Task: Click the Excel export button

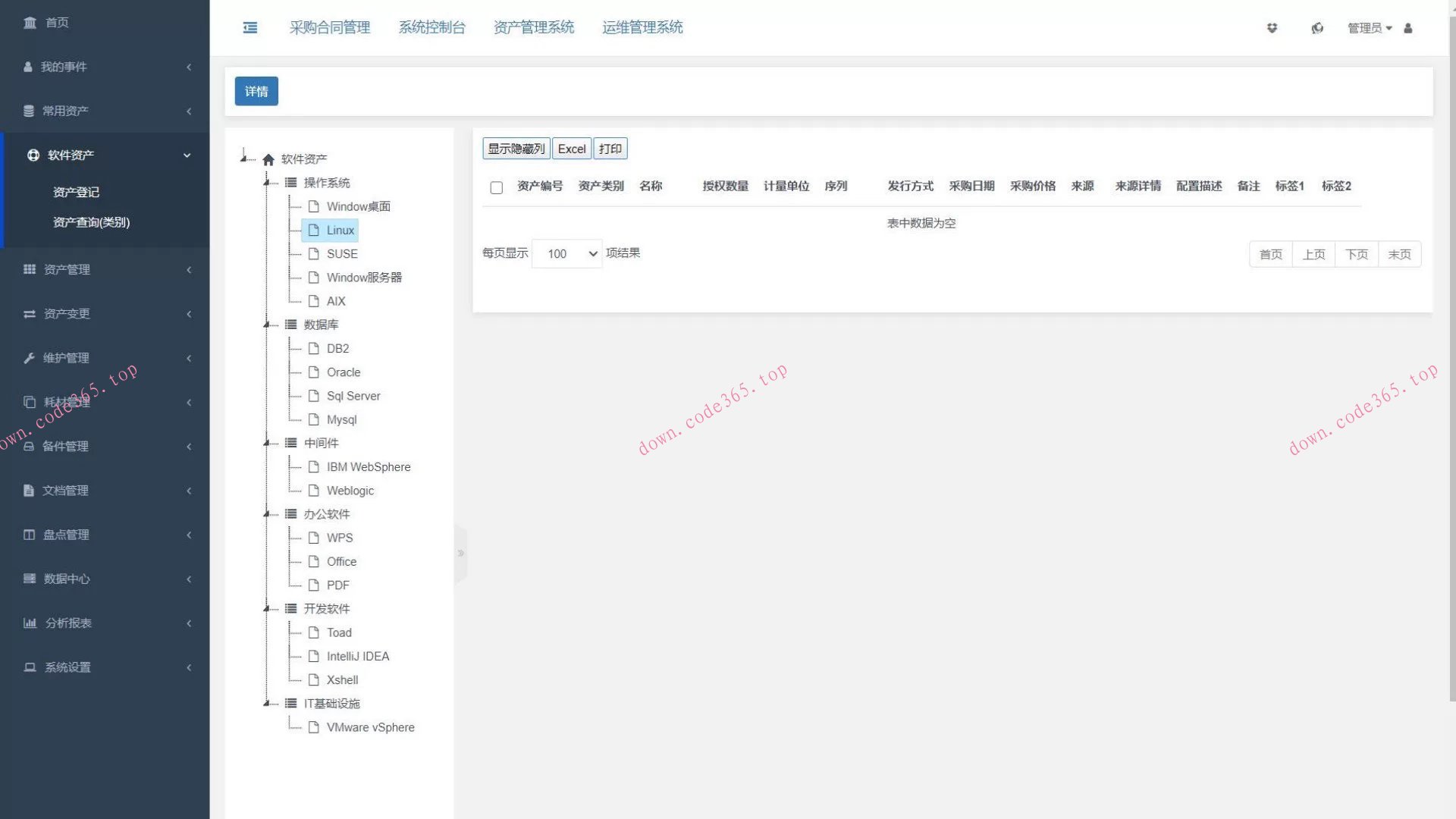Action: tap(571, 149)
